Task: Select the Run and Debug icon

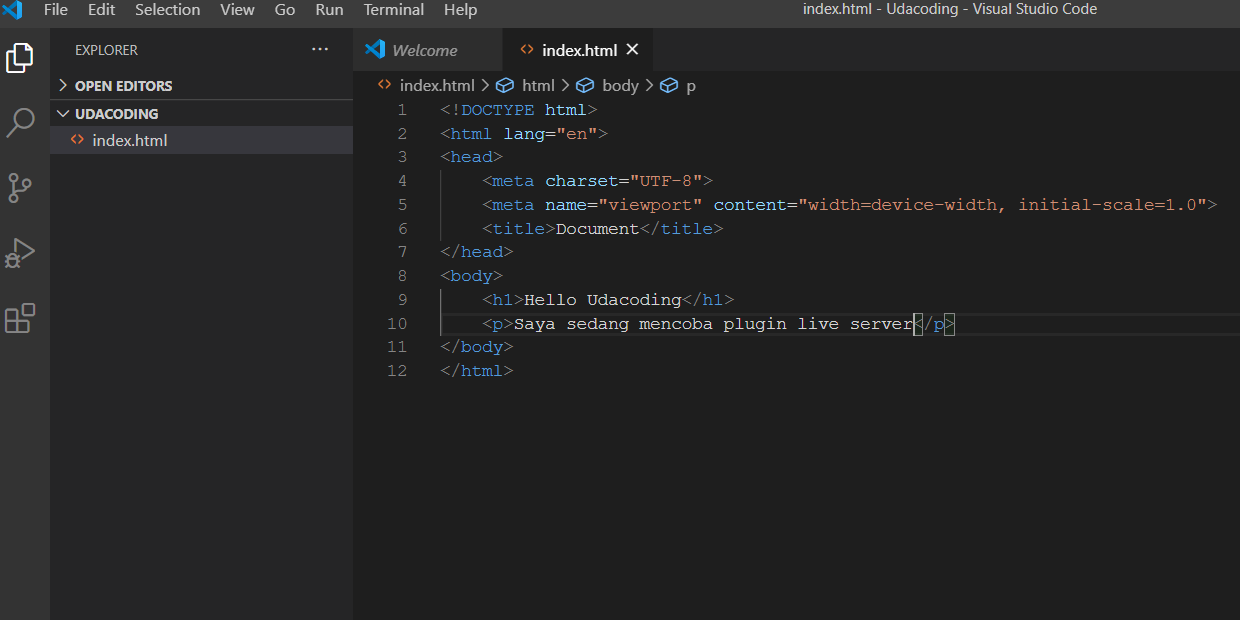Action: click(x=20, y=253)
